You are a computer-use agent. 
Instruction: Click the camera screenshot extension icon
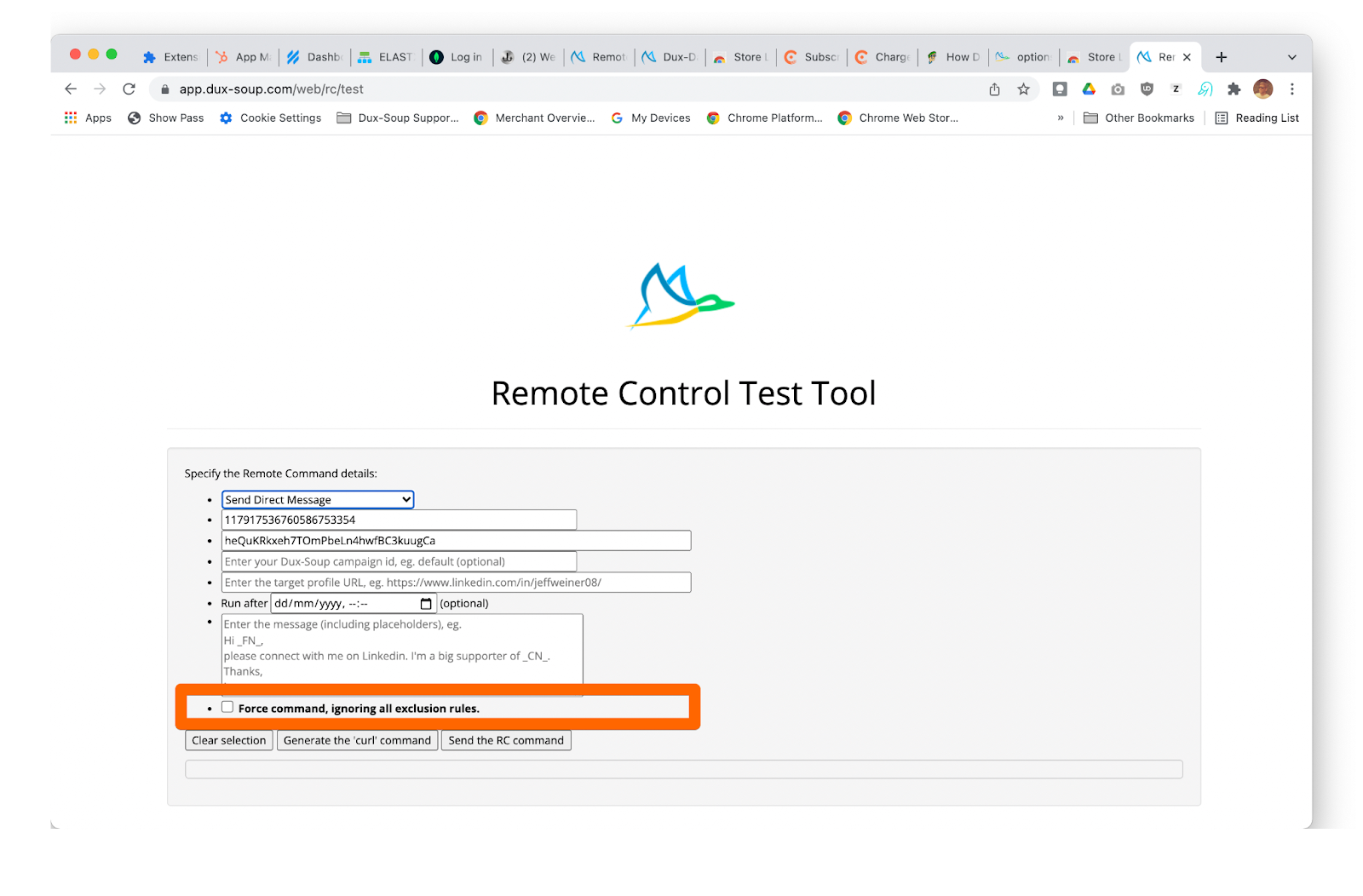pos(1118,89)
